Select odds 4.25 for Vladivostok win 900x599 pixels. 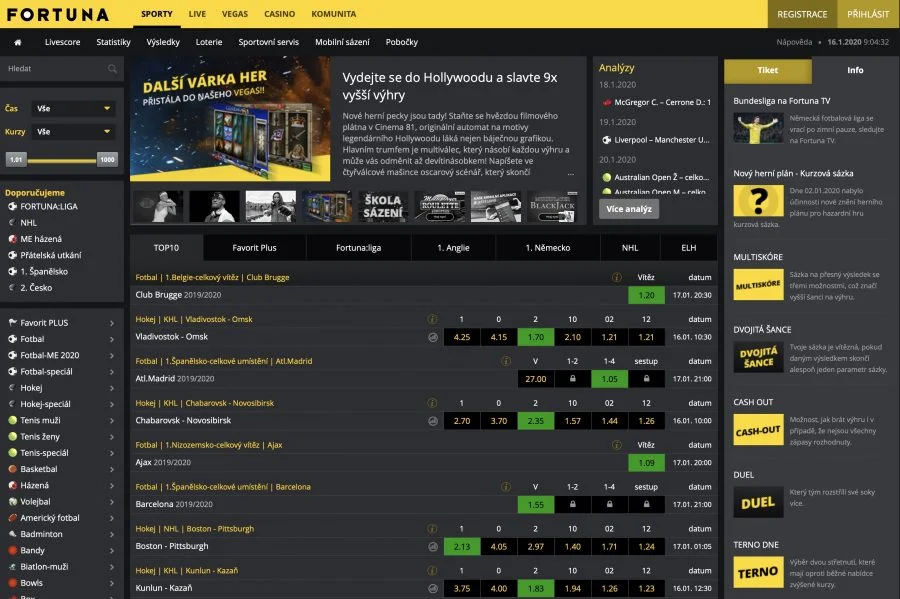(462, 337)
